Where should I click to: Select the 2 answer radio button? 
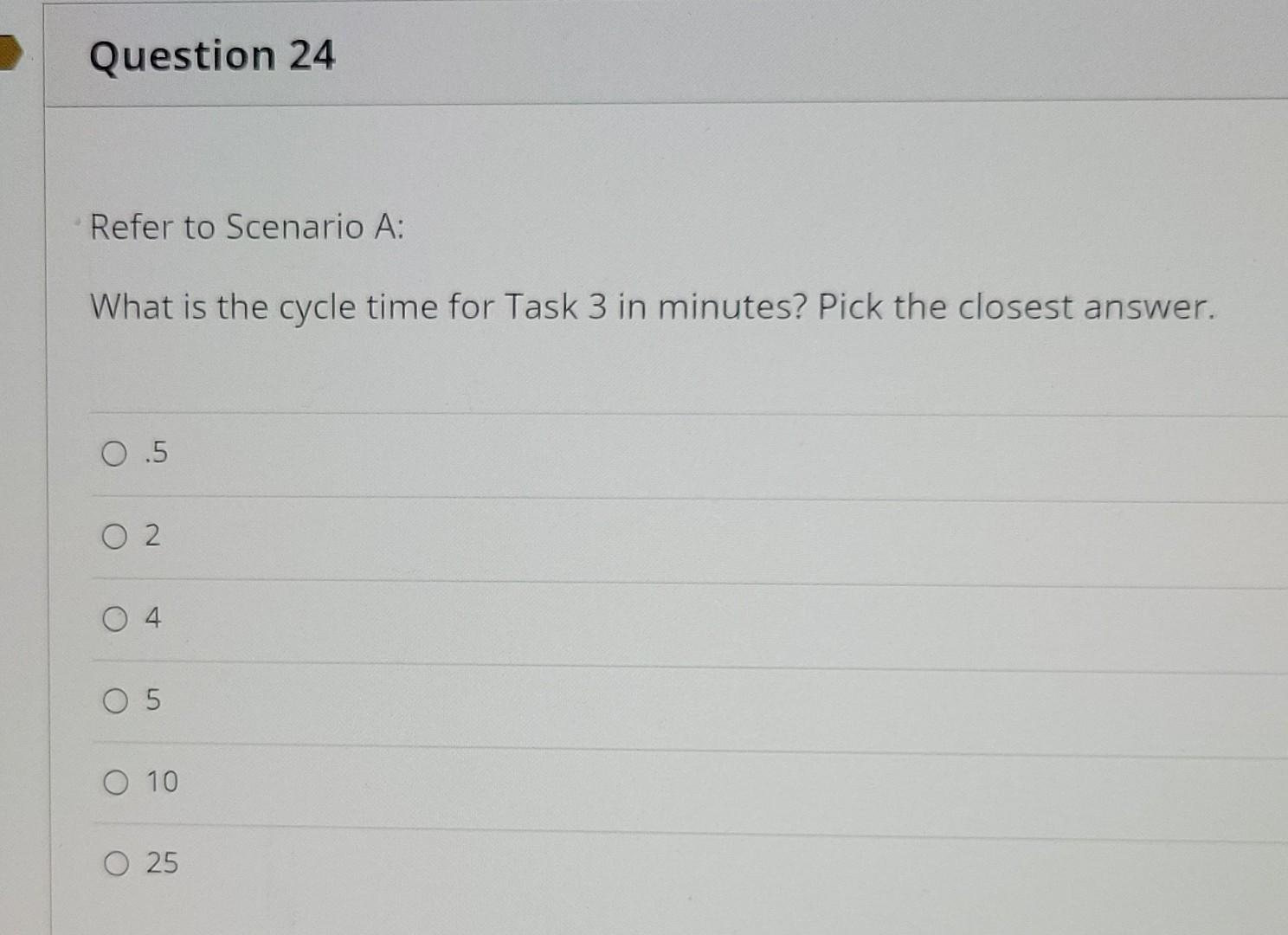(x=113, y=536)
